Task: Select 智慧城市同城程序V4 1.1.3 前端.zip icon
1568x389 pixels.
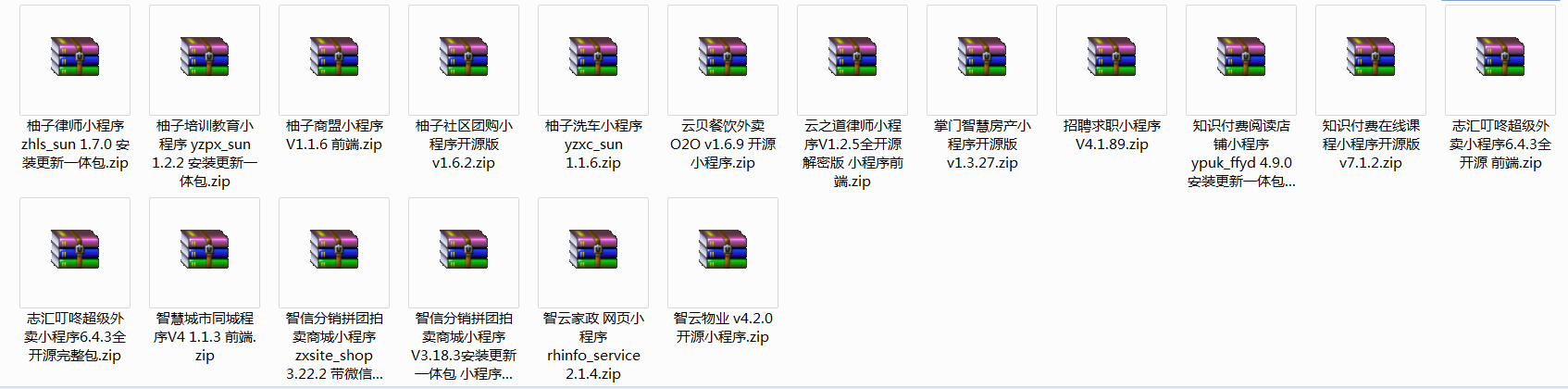Action: tap(205, 250)
